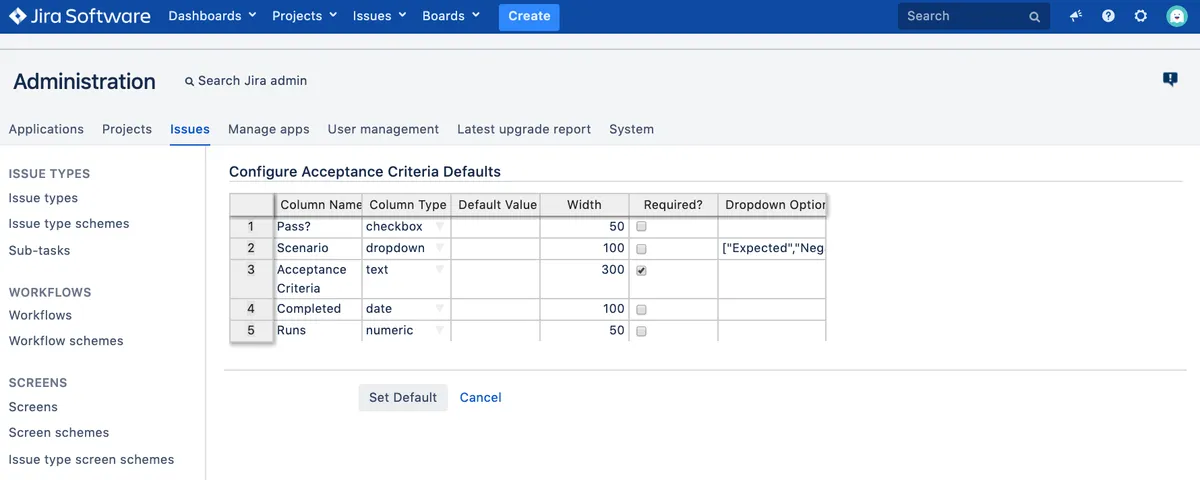1200x480 pixels.
Task: Click the Pass? column name cell
Action: pos(318,227)
